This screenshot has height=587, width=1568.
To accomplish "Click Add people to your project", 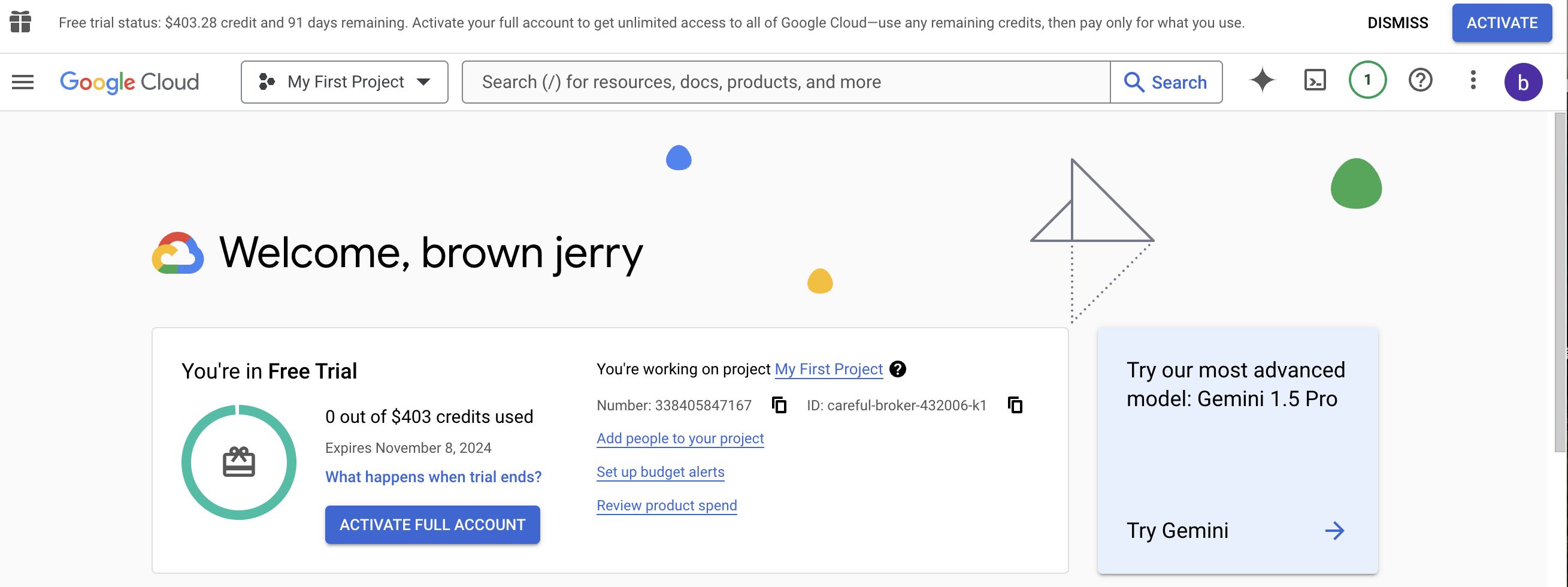I will [680, 438].
